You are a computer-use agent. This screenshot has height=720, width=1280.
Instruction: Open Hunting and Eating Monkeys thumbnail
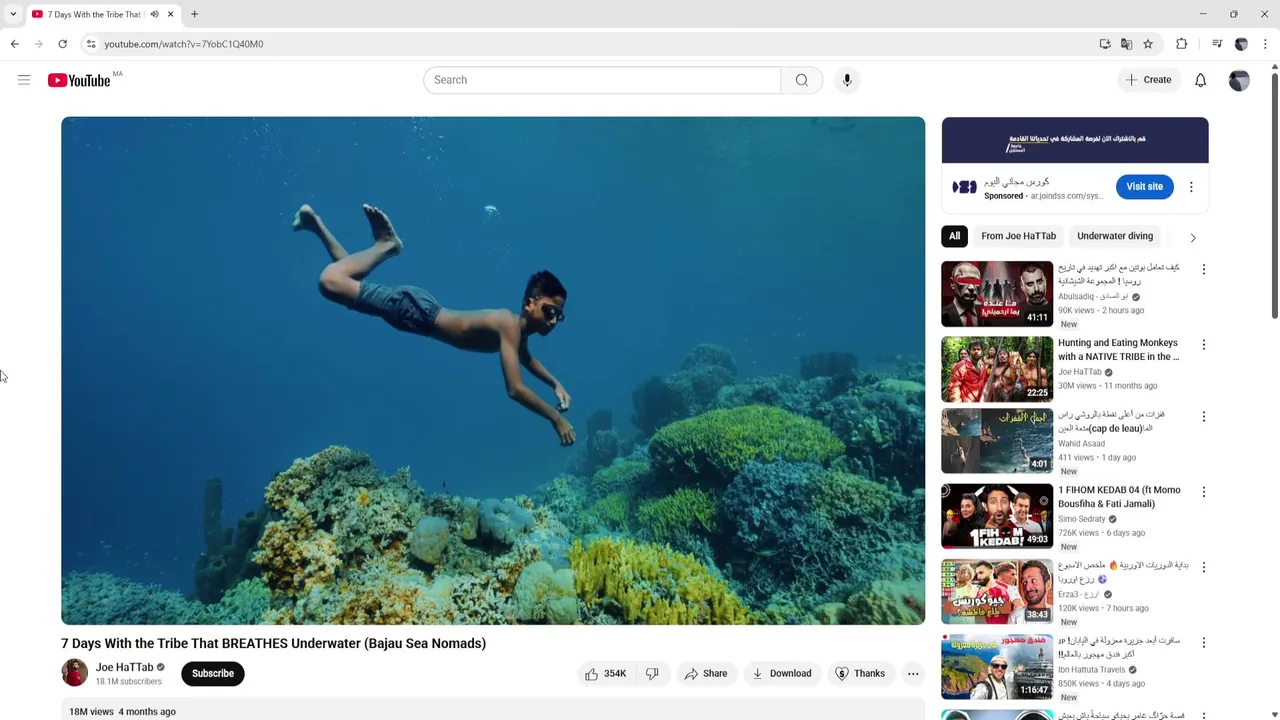[x=997, y=369]
